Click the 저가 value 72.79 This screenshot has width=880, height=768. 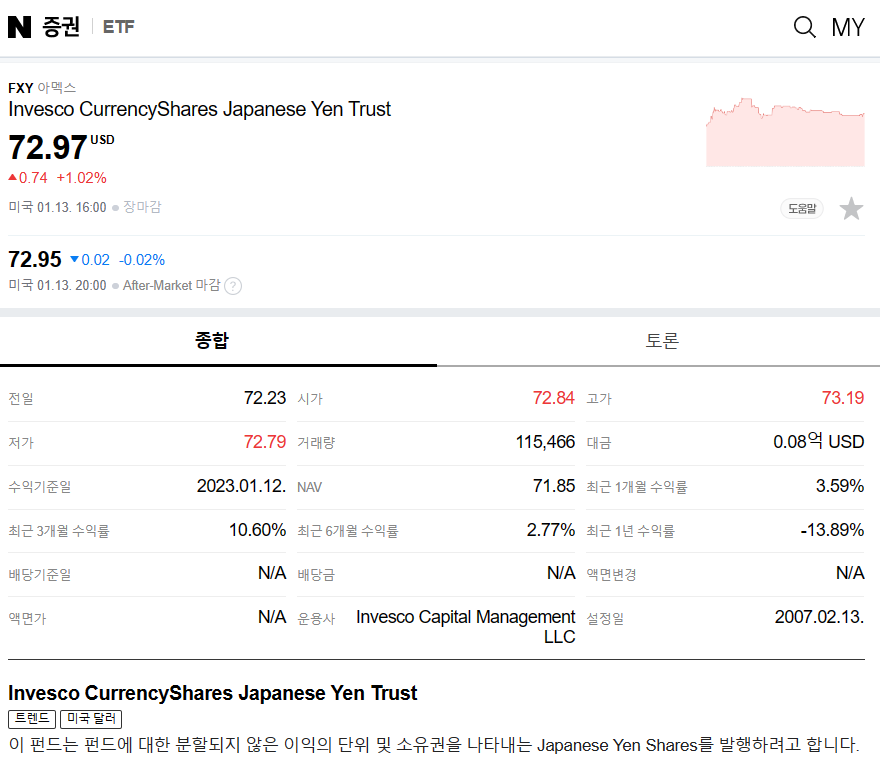pos(265,442)
